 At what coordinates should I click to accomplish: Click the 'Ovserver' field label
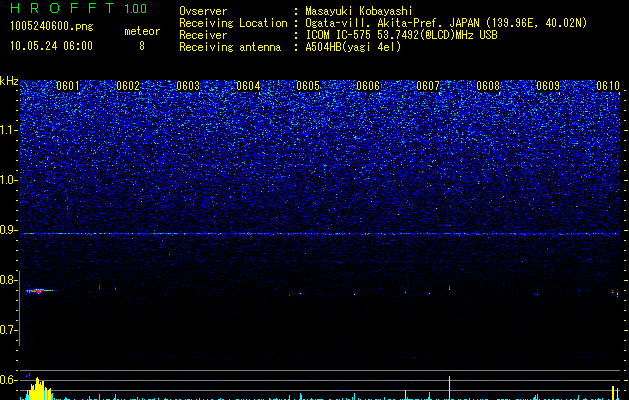coord(203,11)
